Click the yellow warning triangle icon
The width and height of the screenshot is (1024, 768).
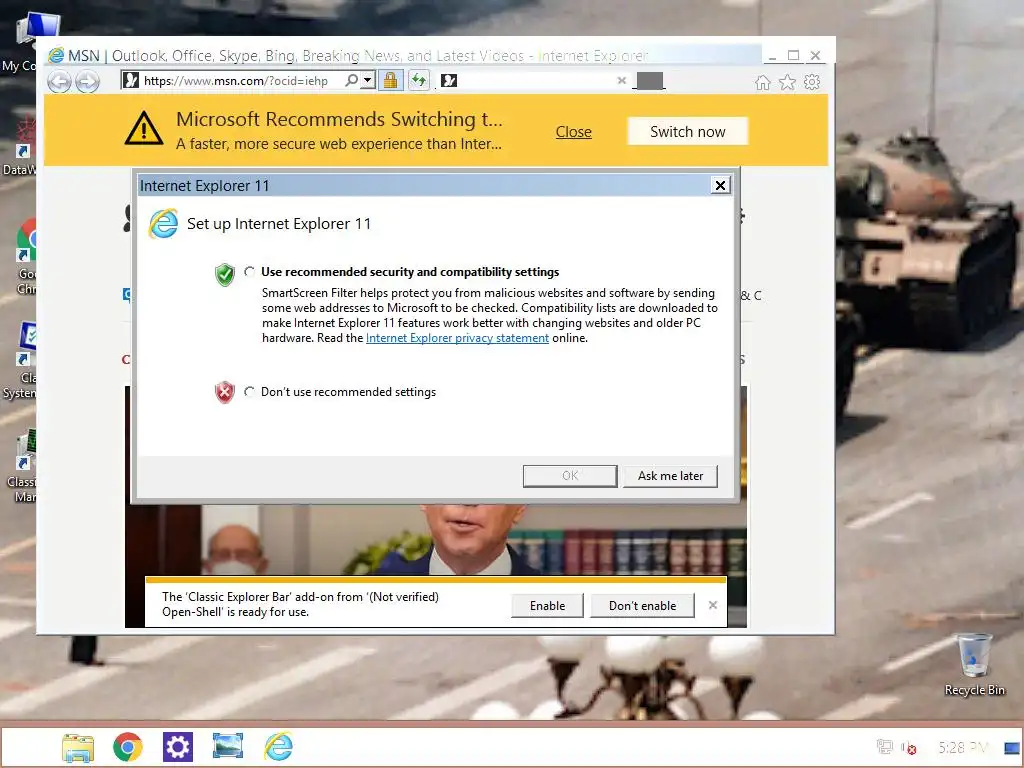coord(144,128)
